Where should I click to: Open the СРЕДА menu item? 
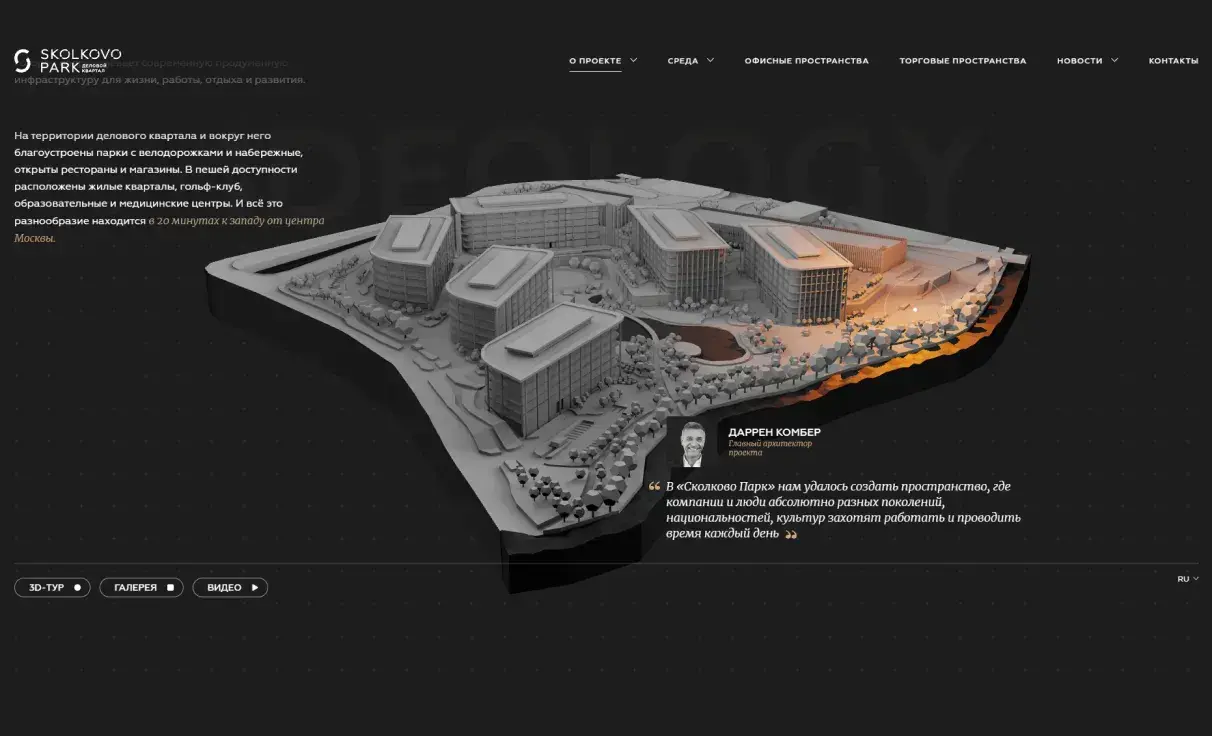click(683, 61)
